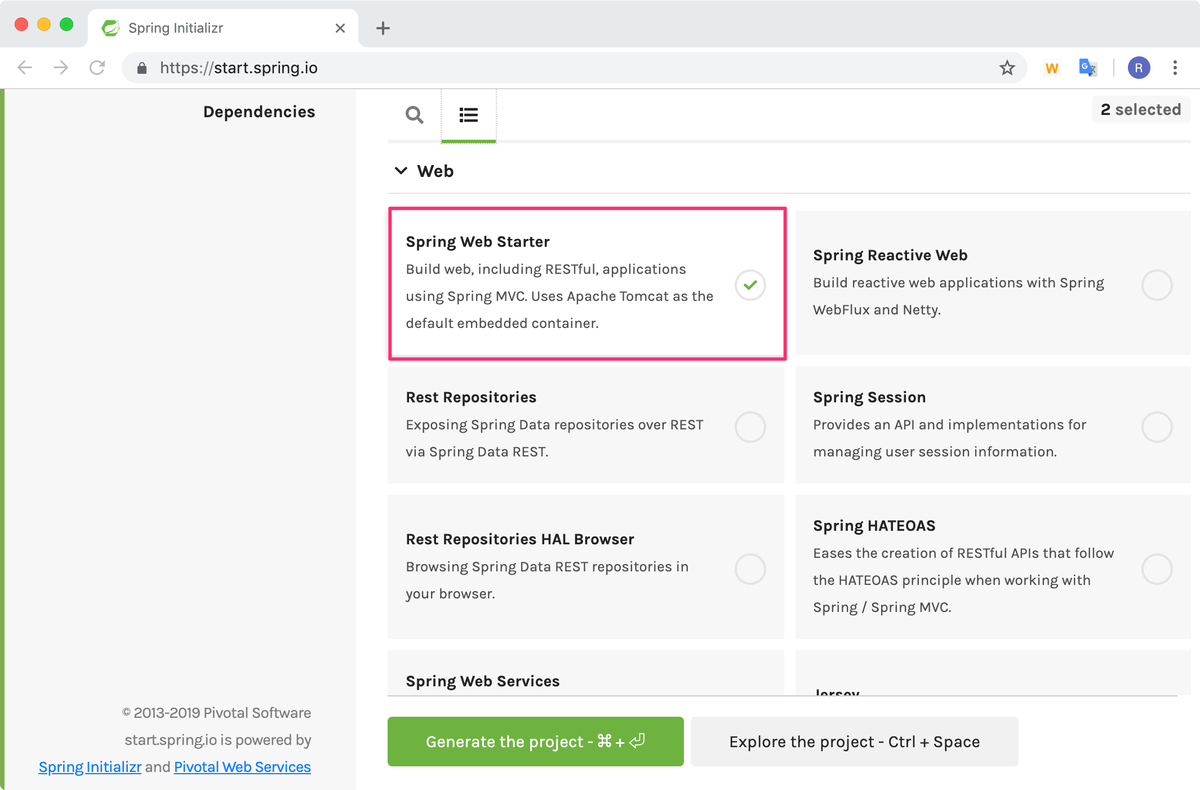Close the Spring Initializr browser tab

tap(340, 28)
